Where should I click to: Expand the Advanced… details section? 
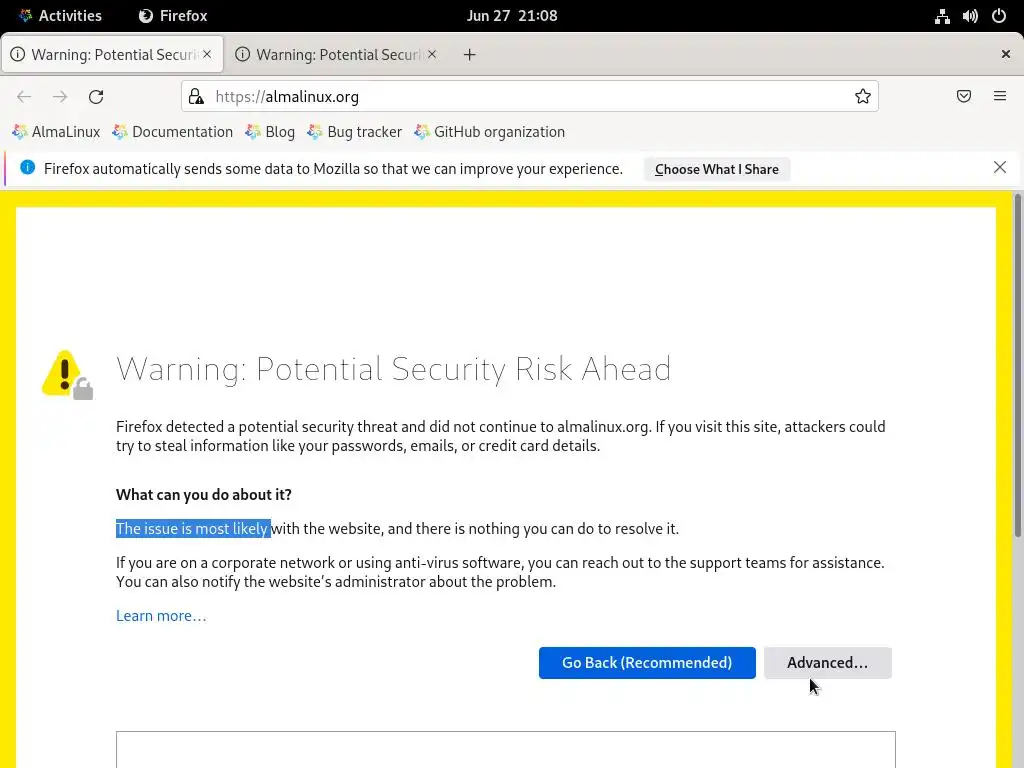[827, 663]
